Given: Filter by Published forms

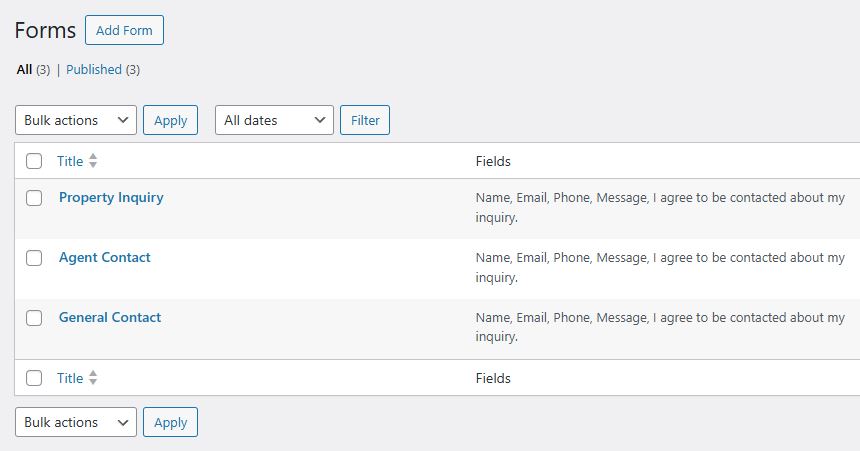Looking at the screenshot, I should coord(94,70).
